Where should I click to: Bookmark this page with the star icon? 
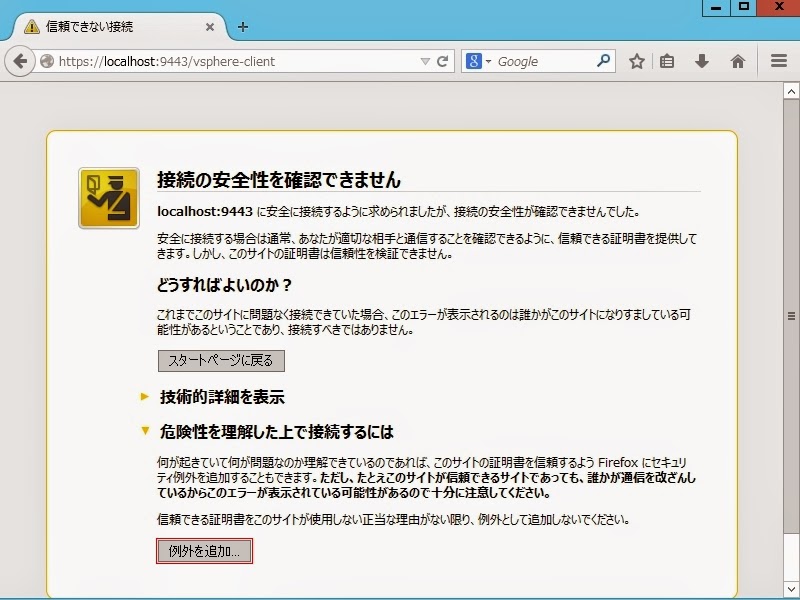pyautogui.click(x=636, y=62)
